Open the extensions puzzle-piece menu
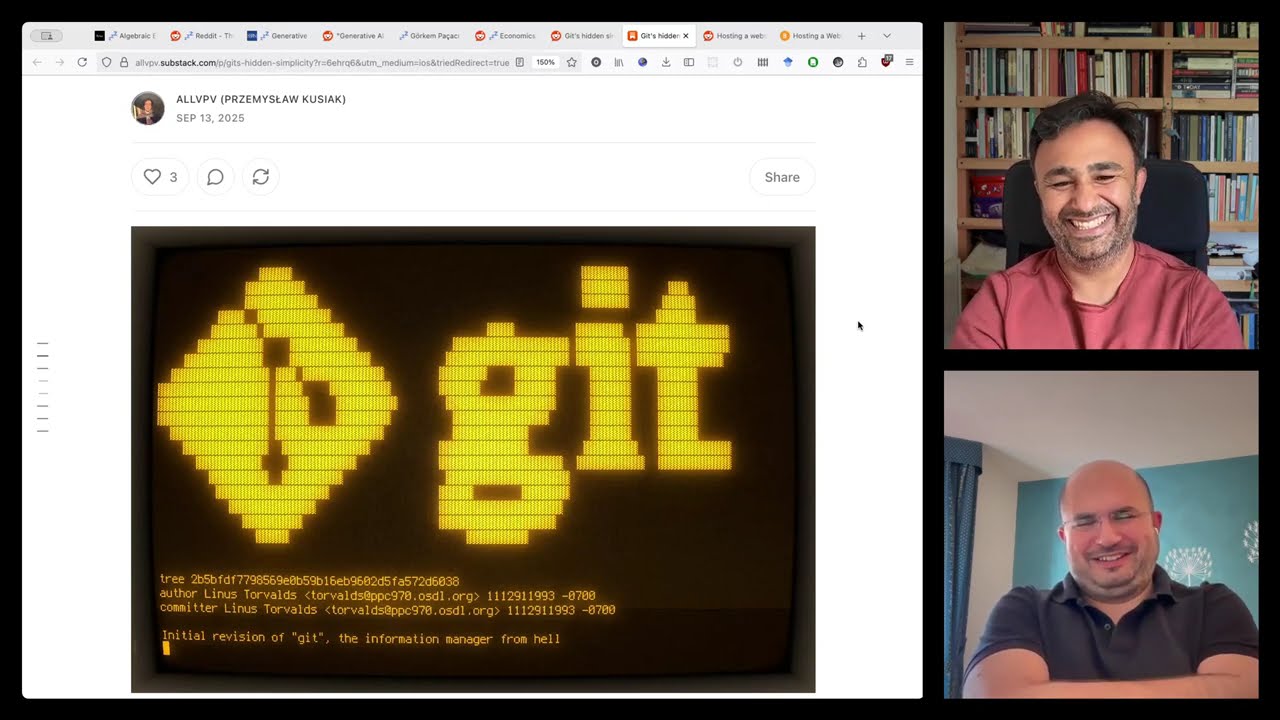The width and height of the screenshot is (1280, 720). tap(862, 62)
